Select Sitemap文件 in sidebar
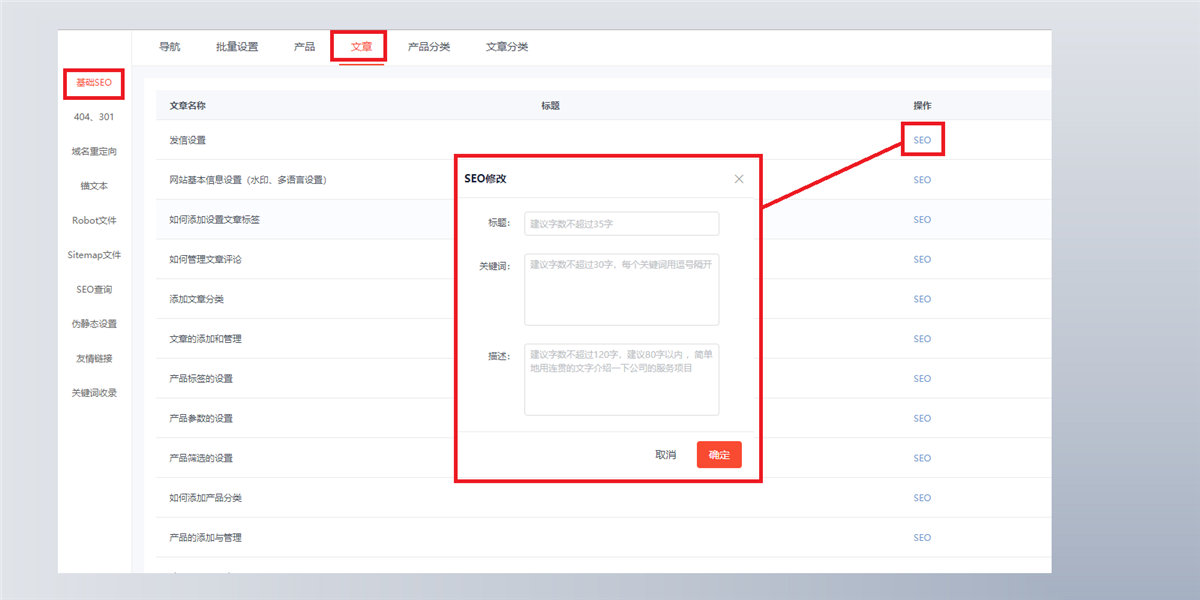Image resolution: width=1200 pixels, height=600 pixels. click(94, 255)
